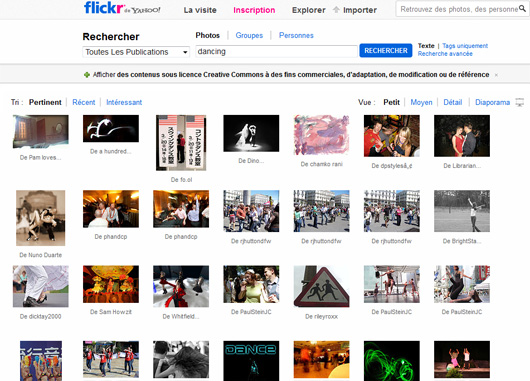The height and width of the screenshot is (381, 530).
Task: Switch to the Personnes tab
Action: (296, 35)
